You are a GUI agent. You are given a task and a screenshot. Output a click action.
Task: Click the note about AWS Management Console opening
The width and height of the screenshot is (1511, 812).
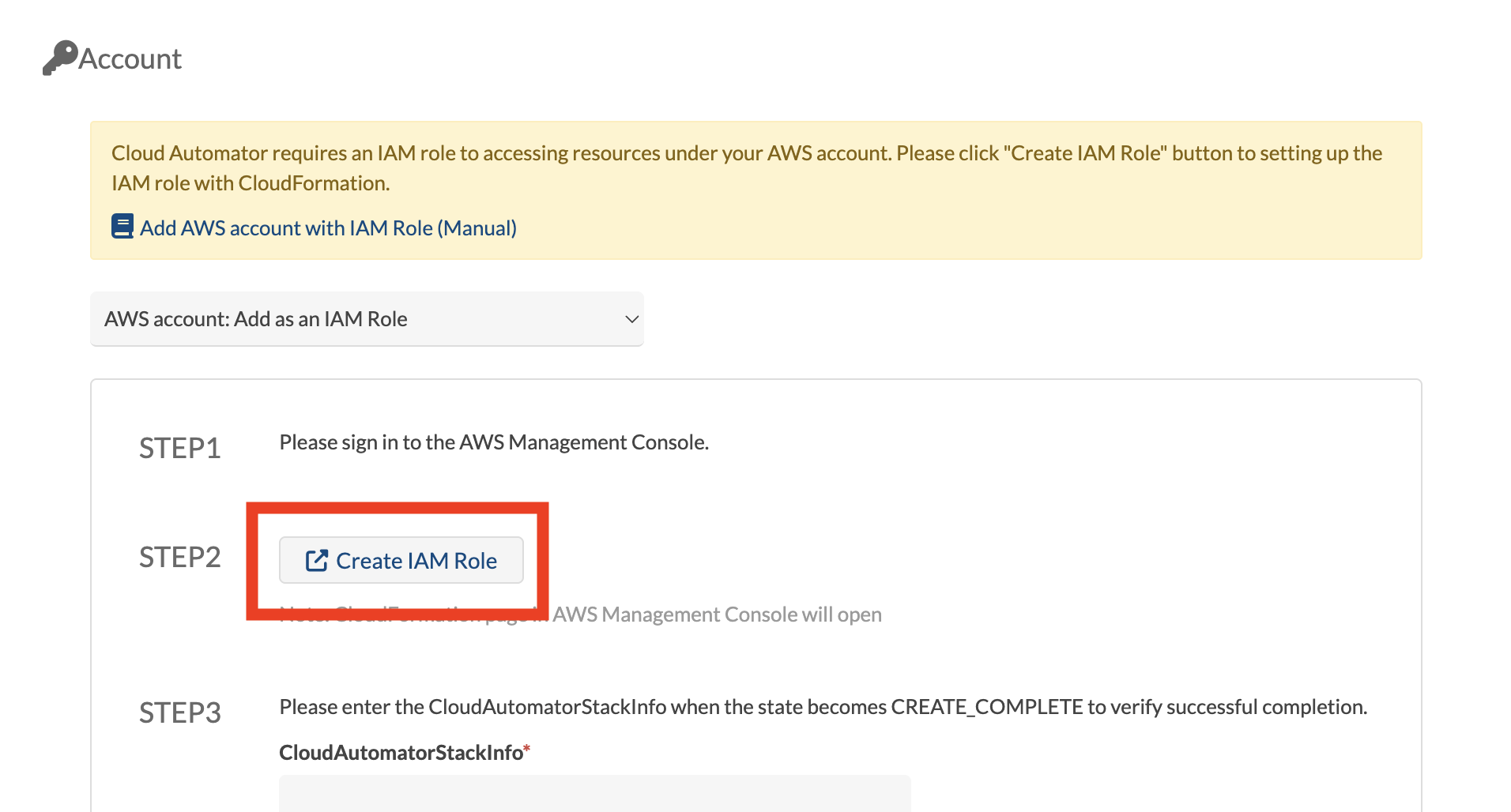(581, 615)
